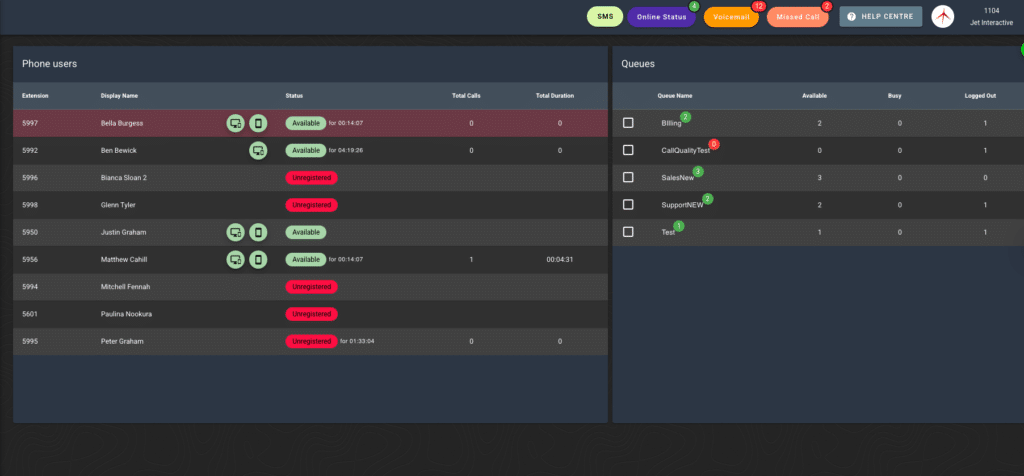This screenshot has height=476, width=1024.
Task: Open the SMS button
Action: tap(604, 17)
